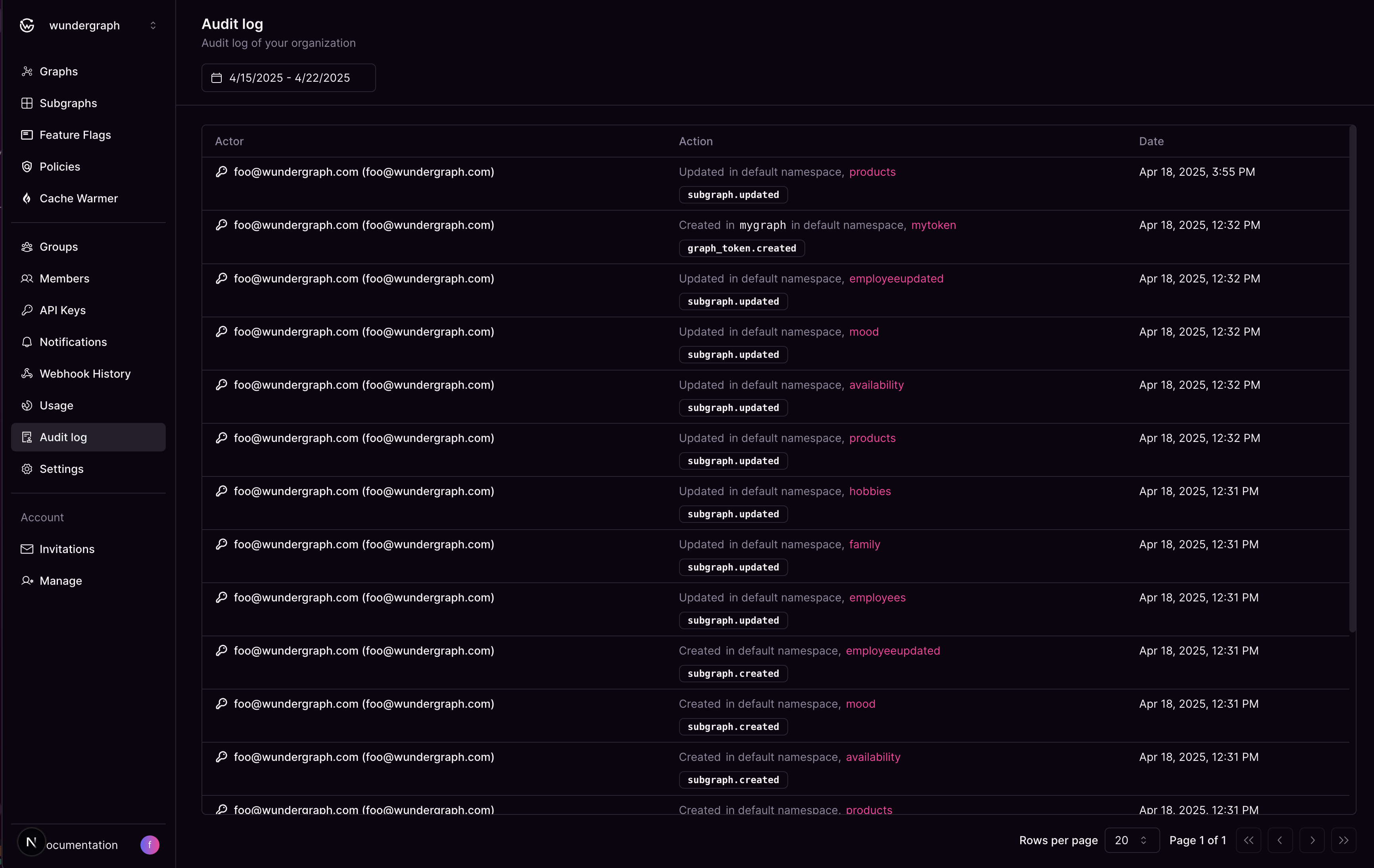The image size is (1374, 868).
Task: Open Feature Flags section
Action: [88, 134]
